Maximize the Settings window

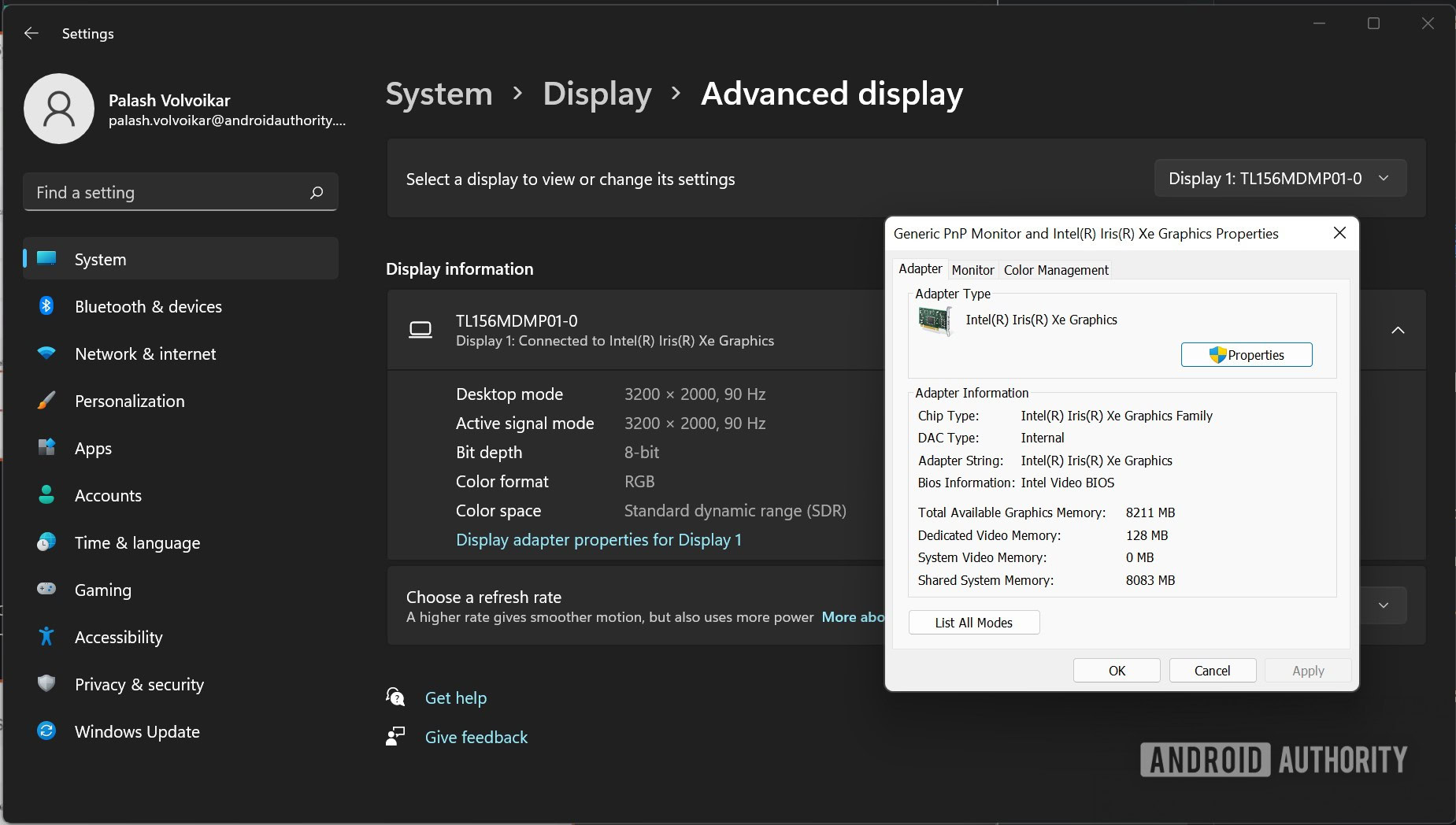1373,24
